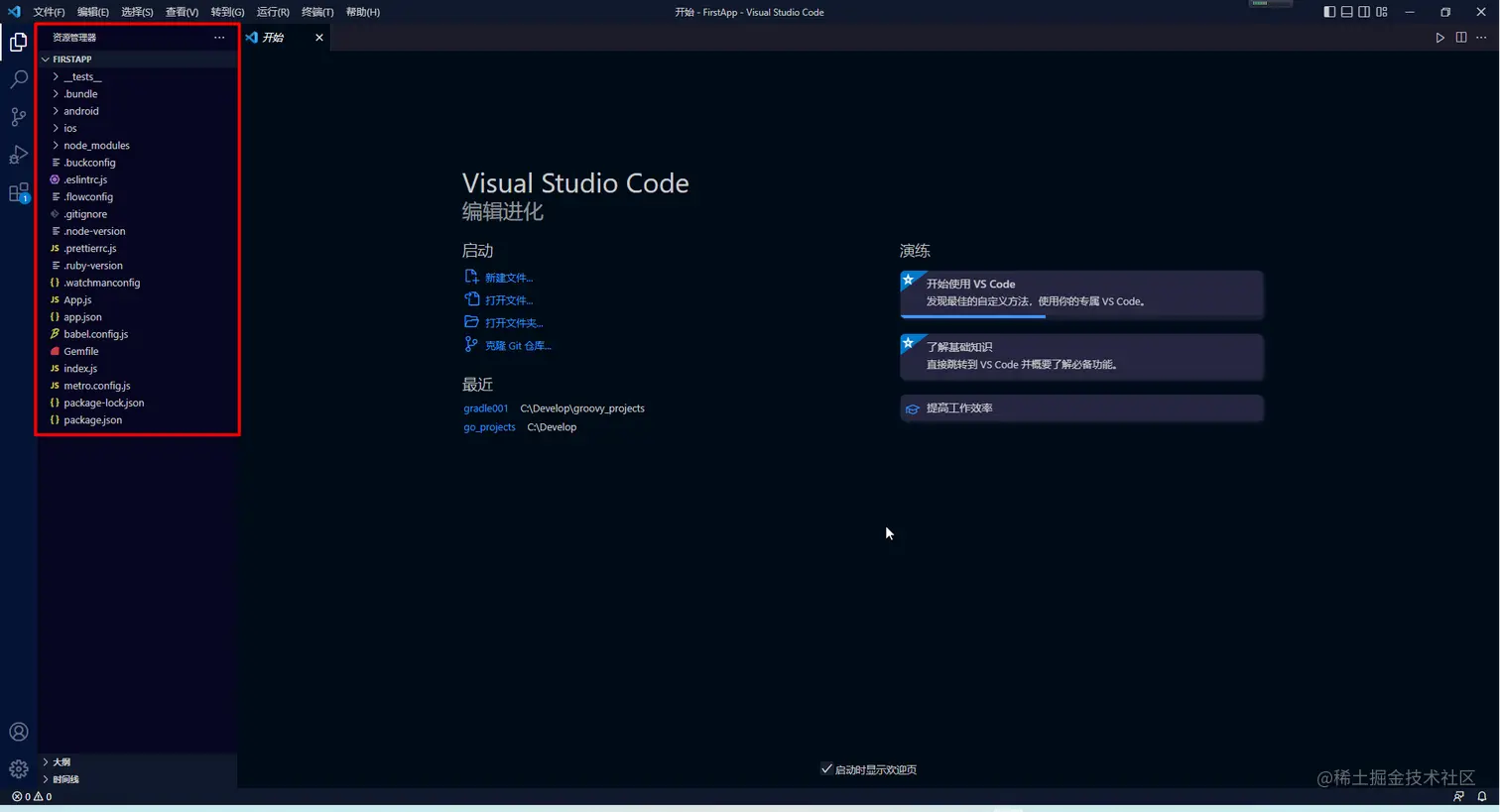Expand the 大纲 outline section

coord(138,762)
